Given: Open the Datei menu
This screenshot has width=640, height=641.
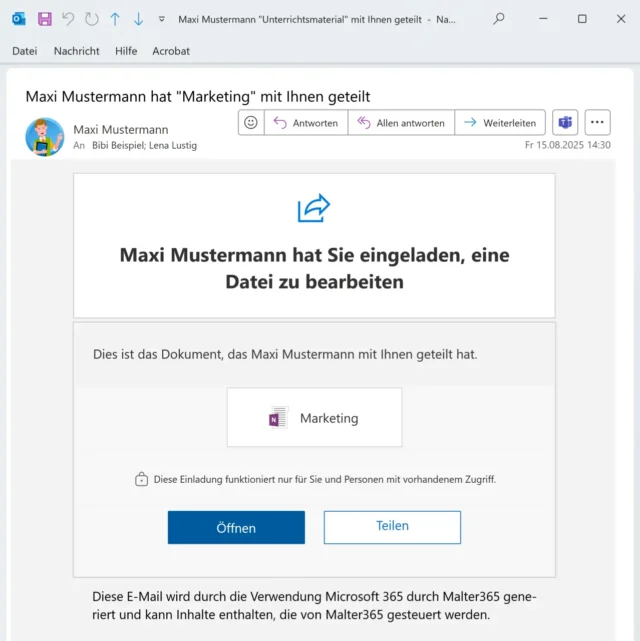Looking at the screenshot, I should coord(25,51).
